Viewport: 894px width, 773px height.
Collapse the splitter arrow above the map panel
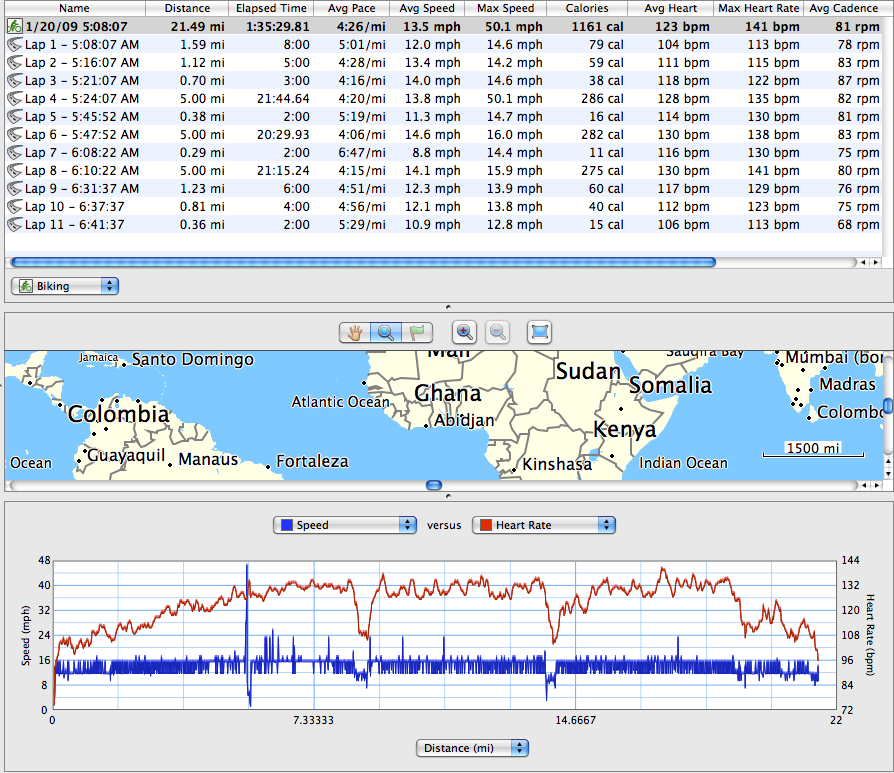pyautogui.click(x=448, y=307)
